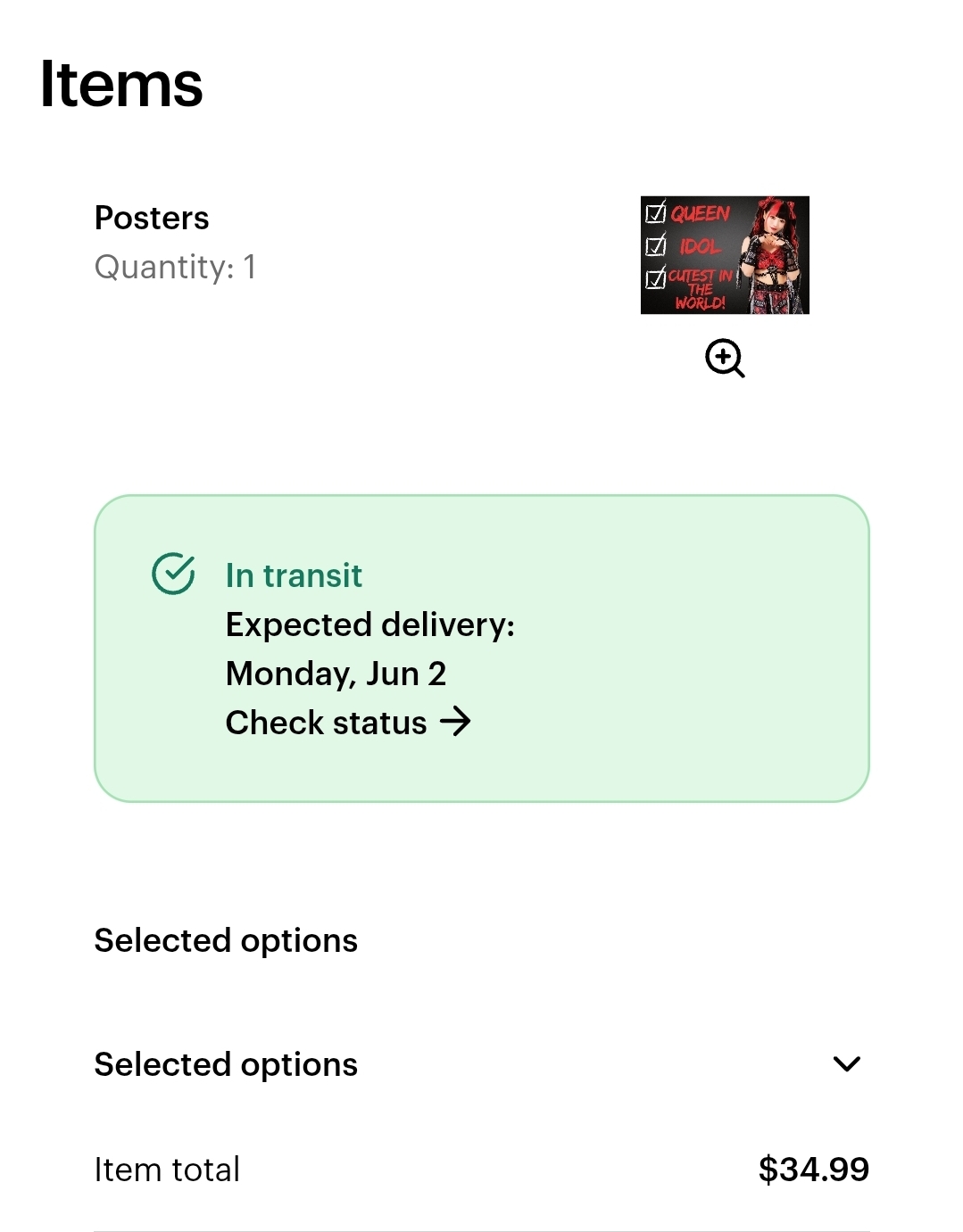Click the Posters item title

pyautogui.click(x=152, y=218)
